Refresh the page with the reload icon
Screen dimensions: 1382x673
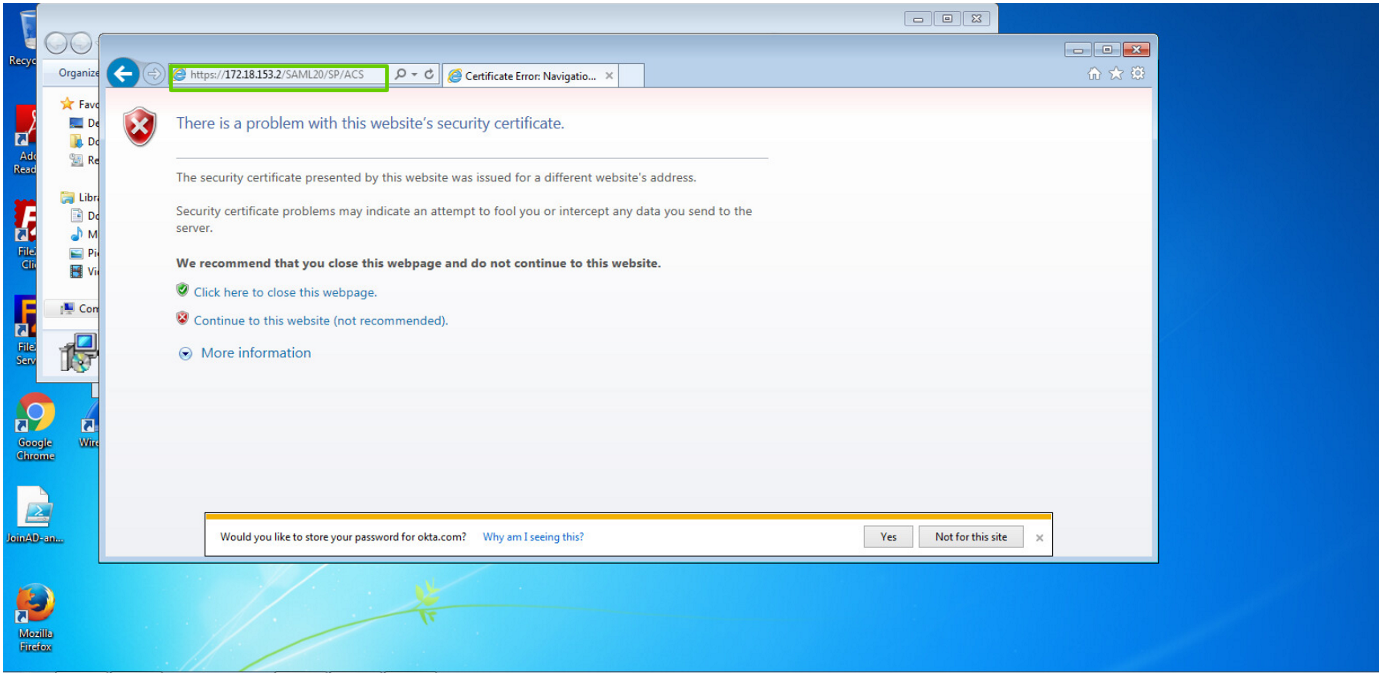(429, 75)
